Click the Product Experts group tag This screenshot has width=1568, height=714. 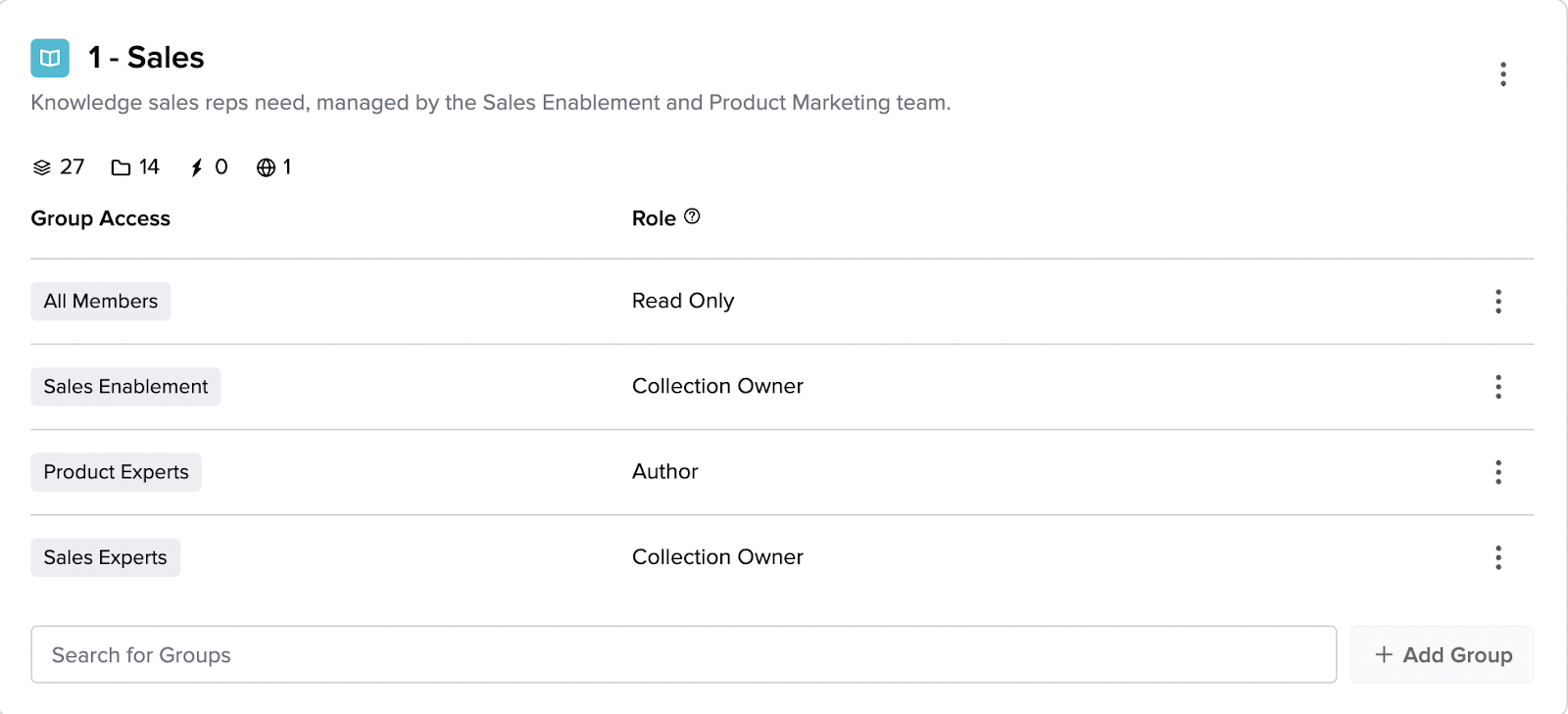click(x=116, y=472)
